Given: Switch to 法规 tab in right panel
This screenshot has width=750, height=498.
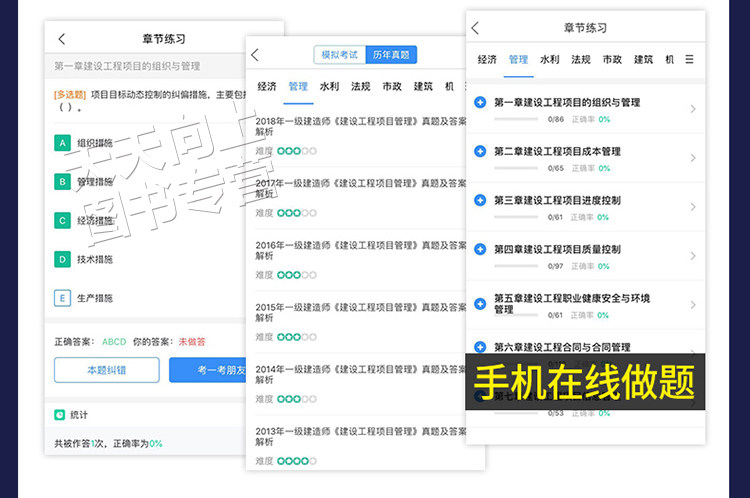Looking at the screenshot, I should pos(581,59).
